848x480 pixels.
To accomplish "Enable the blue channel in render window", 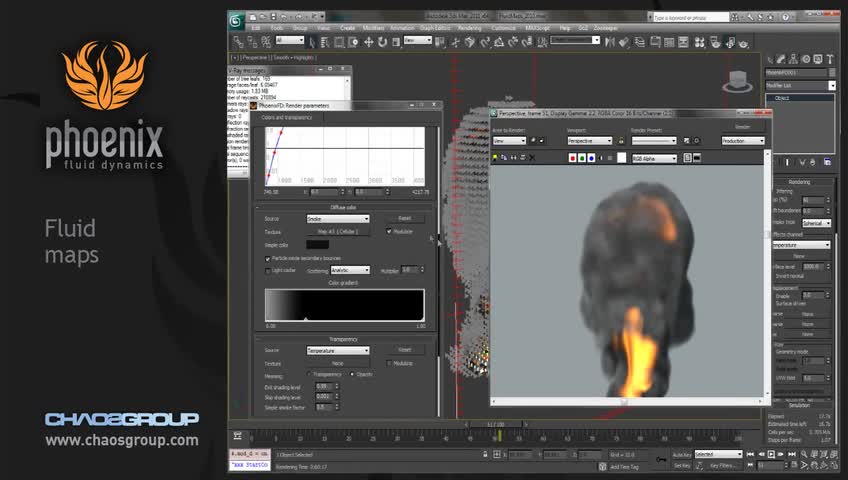I will (591, 158).
